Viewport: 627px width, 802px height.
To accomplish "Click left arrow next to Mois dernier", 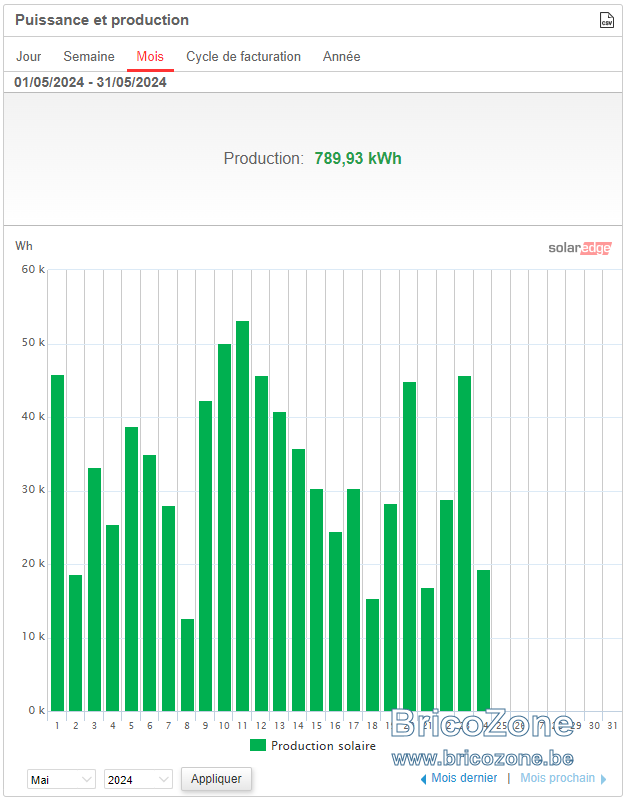I will (423, 779).
